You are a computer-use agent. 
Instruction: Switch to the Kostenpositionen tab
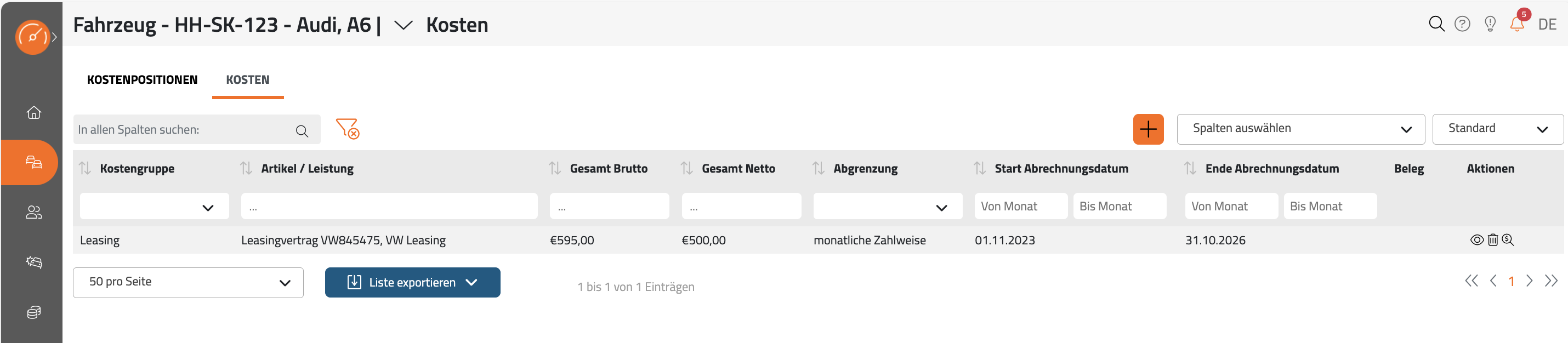(143, 79)
